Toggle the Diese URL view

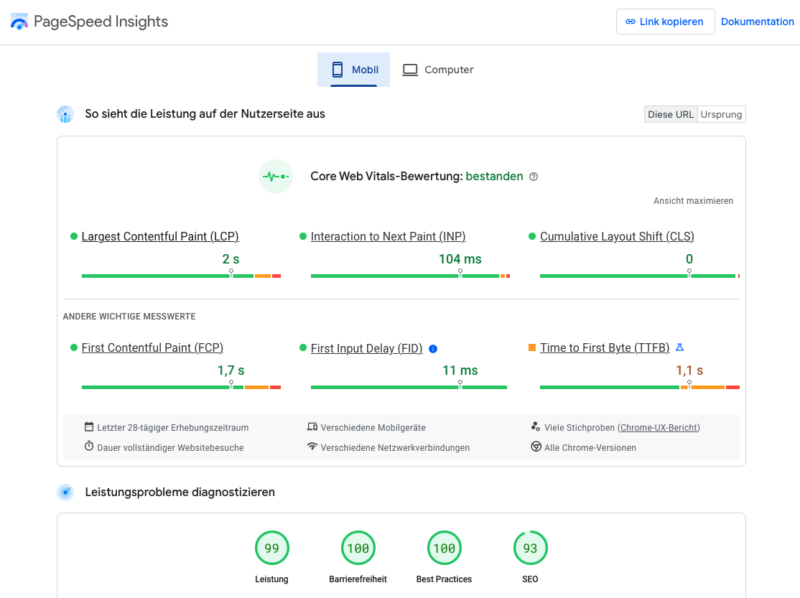click(x=670, y=114)
